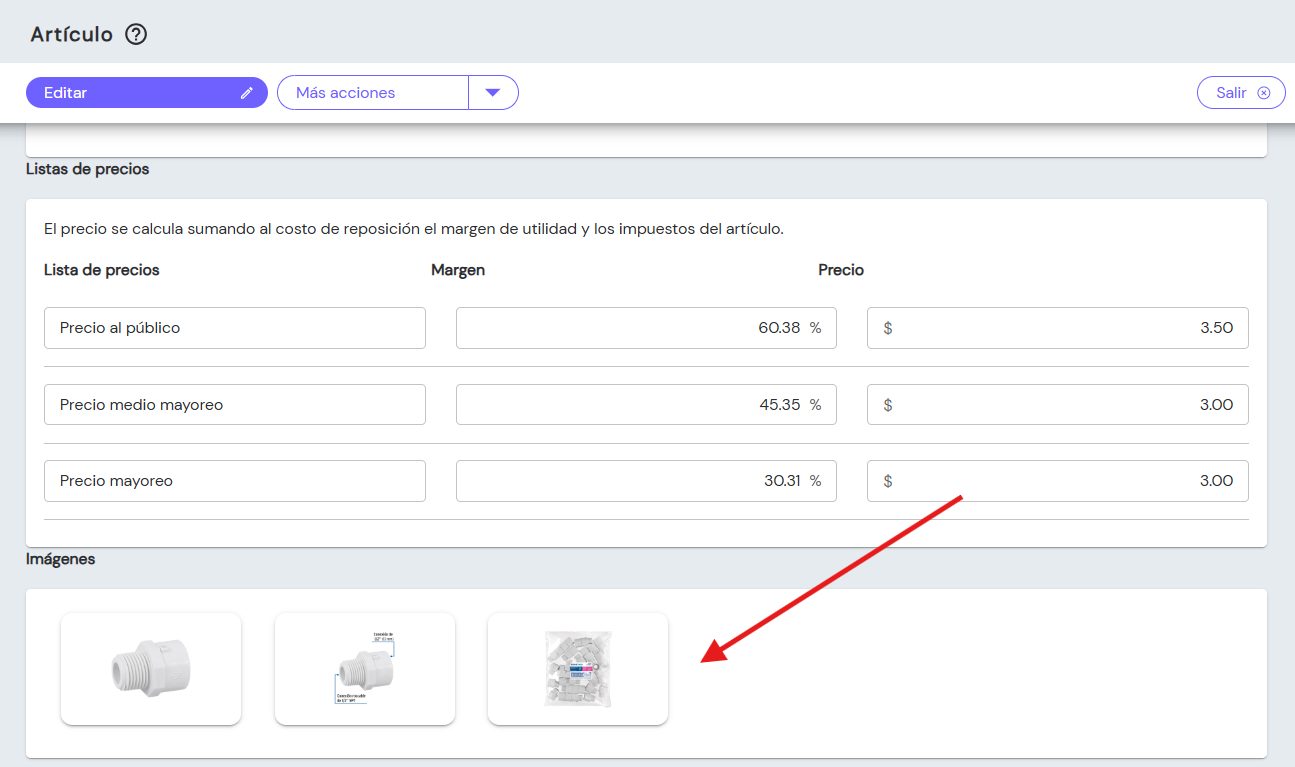
Task: Click the Más acciones button
Action: (372, 93)
